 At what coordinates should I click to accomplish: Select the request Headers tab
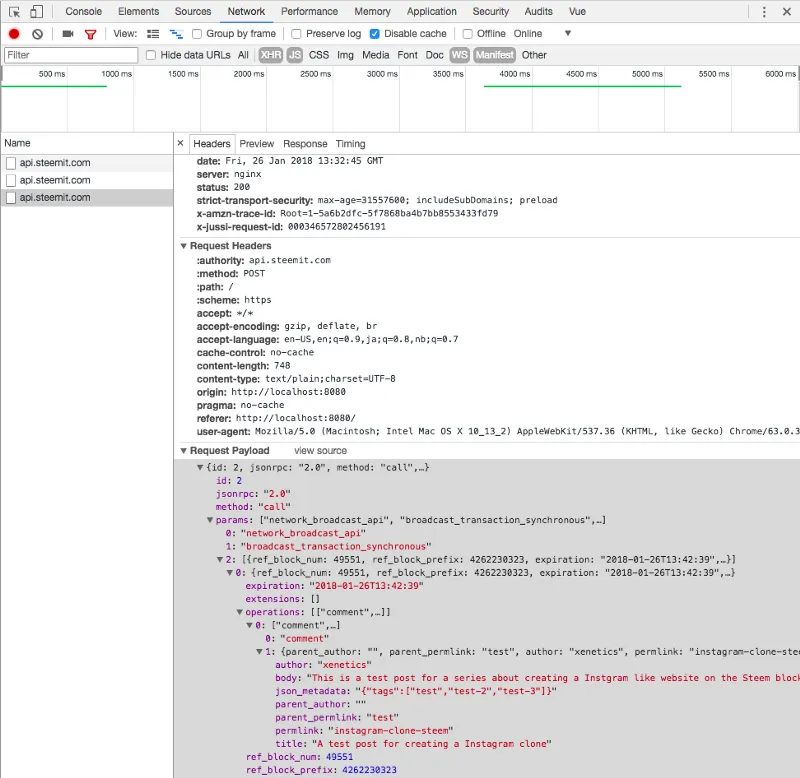212,144
